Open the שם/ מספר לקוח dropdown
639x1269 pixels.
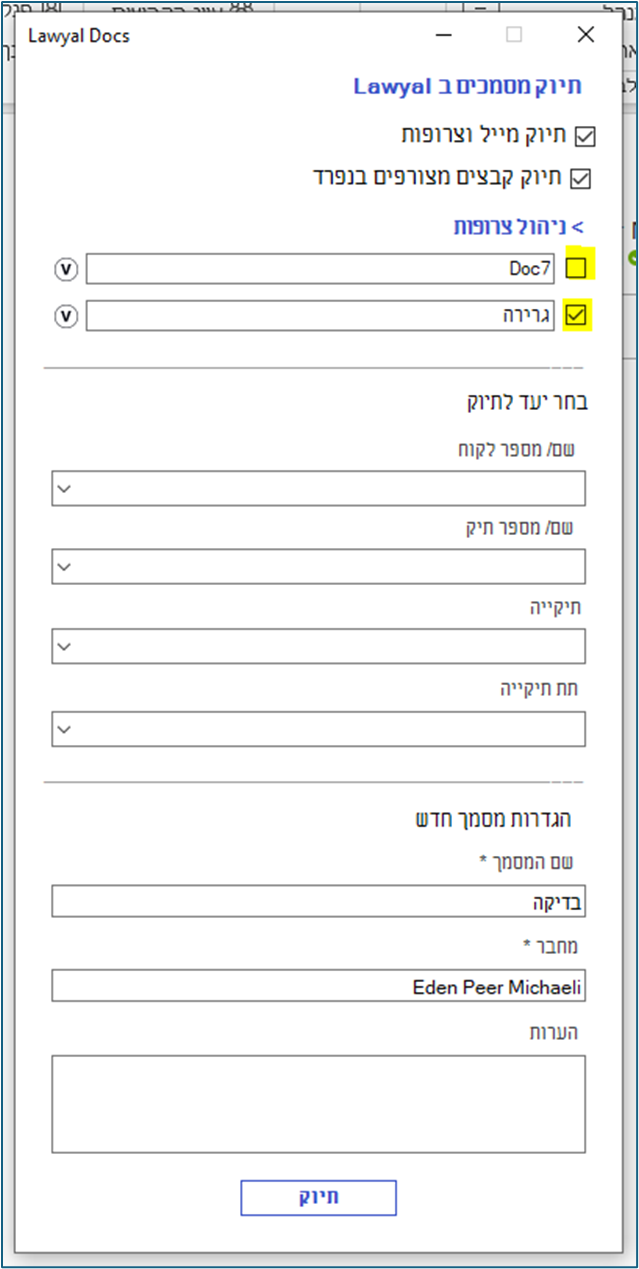[x=318, y=489]
